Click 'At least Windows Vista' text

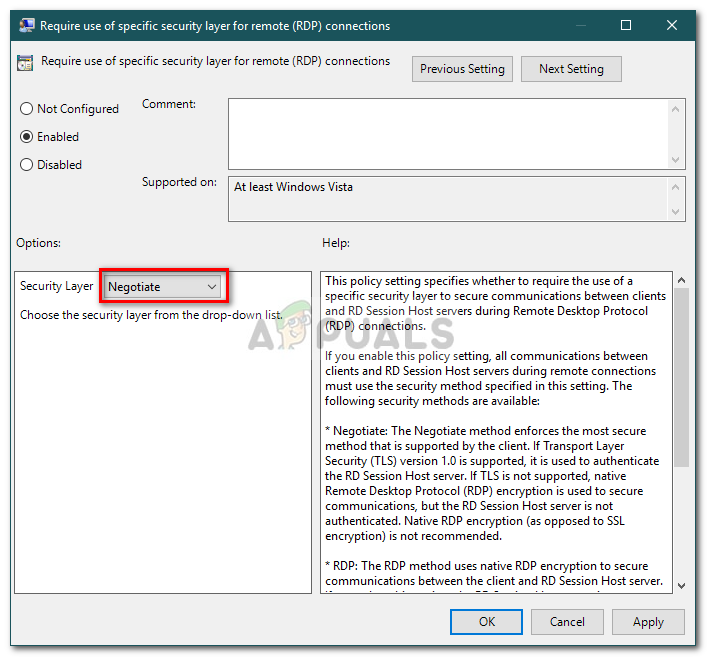293,187
